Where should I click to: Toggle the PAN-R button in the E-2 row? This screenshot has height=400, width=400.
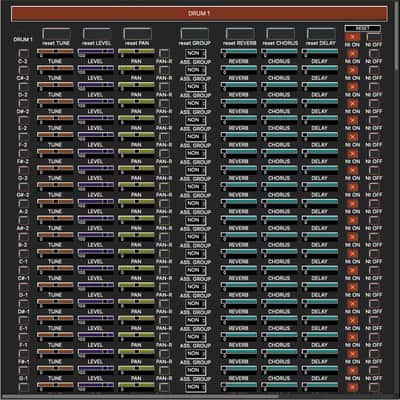click(x=164, y=120)
